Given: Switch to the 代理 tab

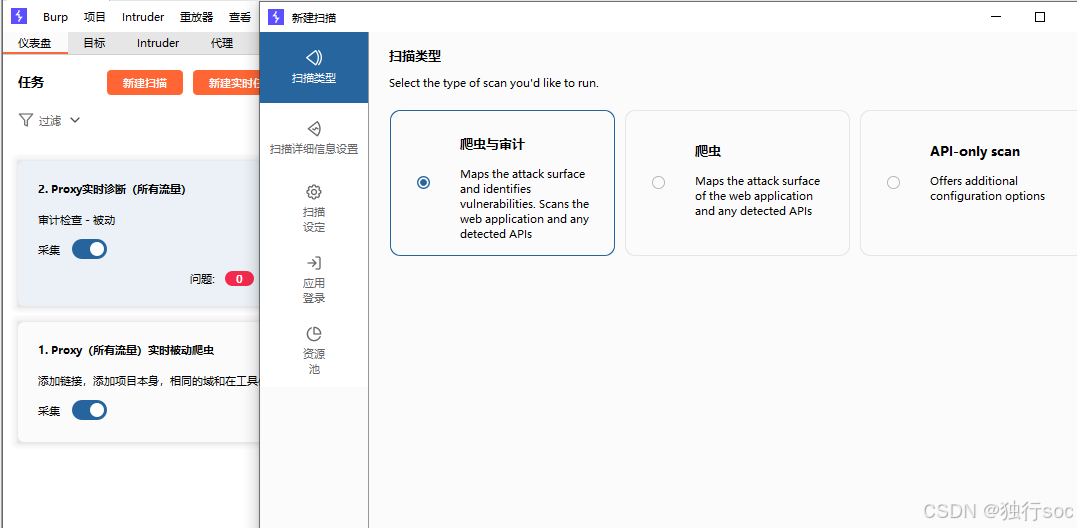Looking at the screenshot, I should coord(222,43).
